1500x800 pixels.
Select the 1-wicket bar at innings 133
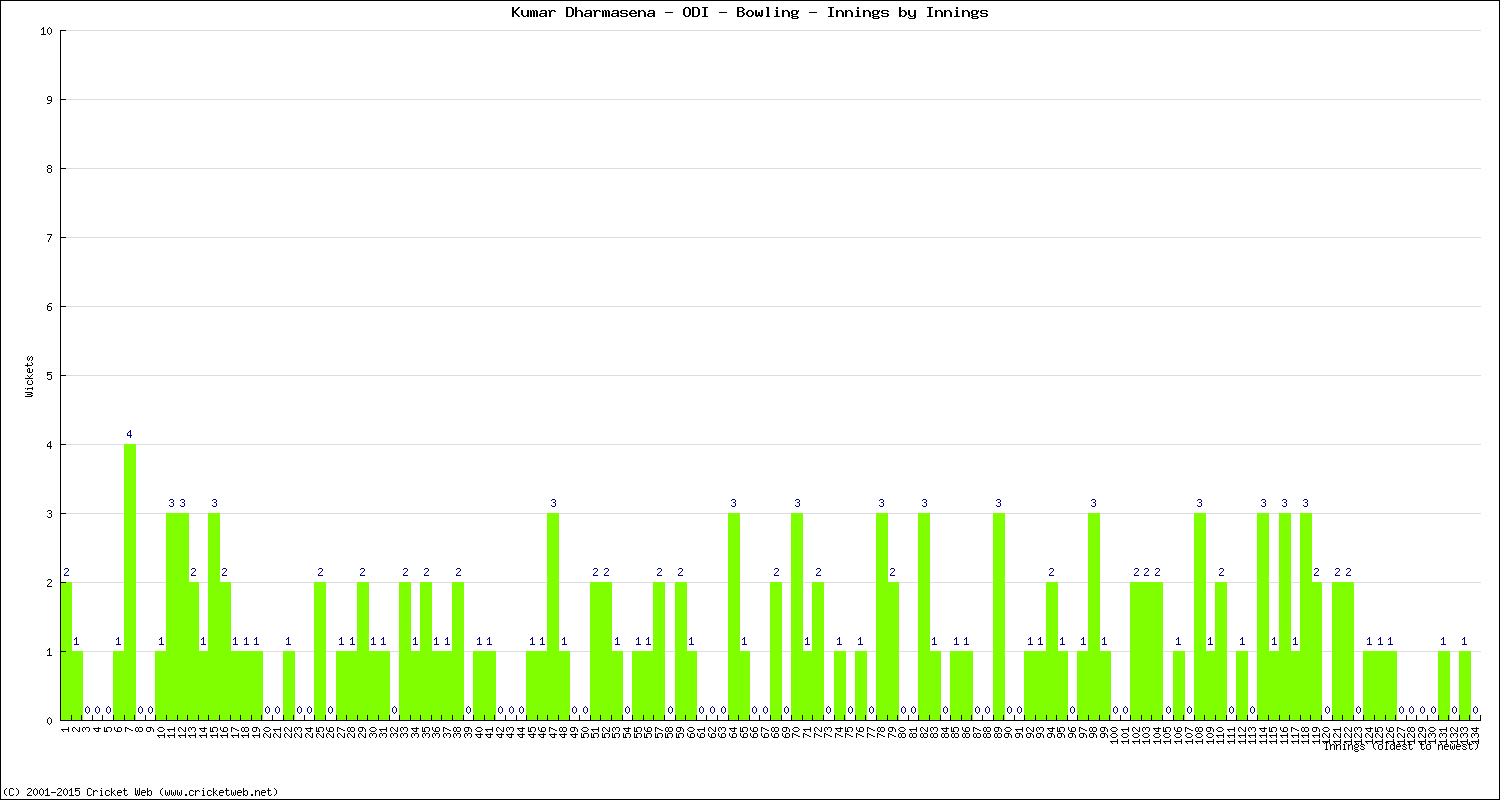[x=1465, y=686]
